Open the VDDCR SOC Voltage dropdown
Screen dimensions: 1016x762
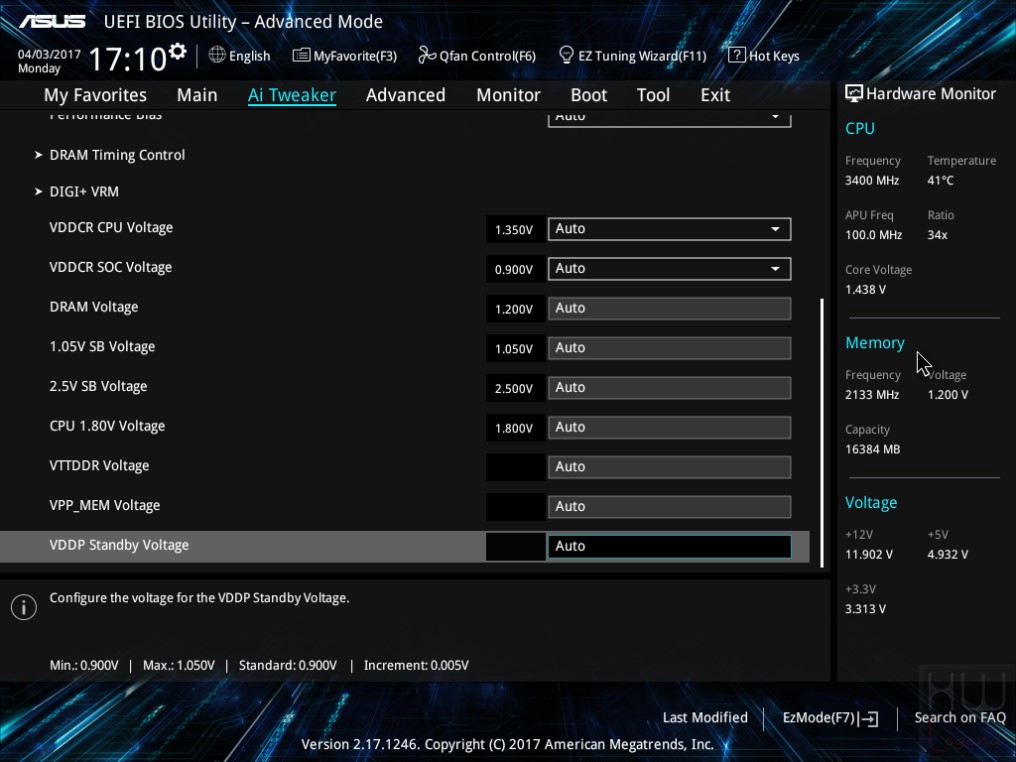point(669,268)
